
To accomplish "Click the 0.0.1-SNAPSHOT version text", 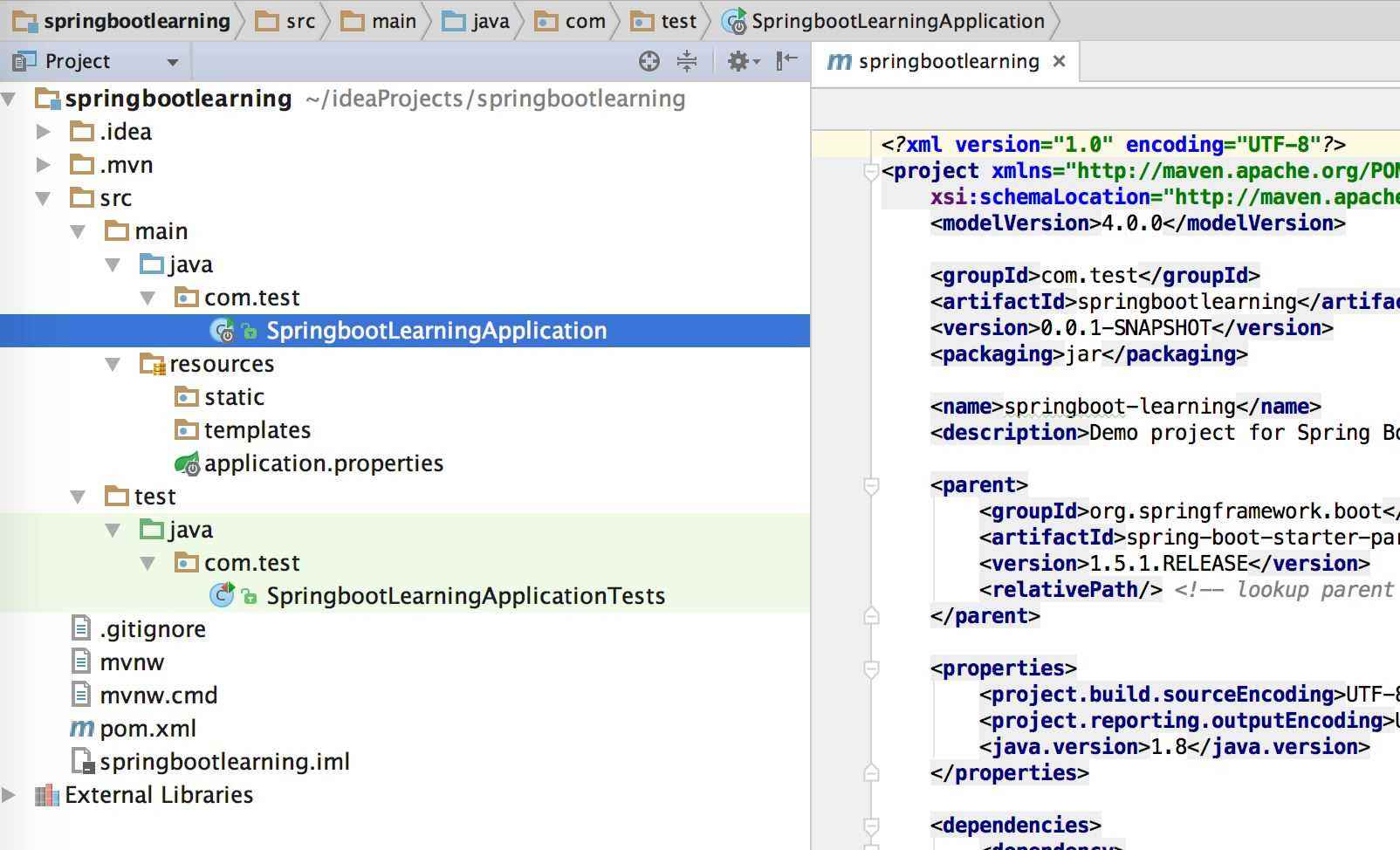I will (x=1126, y=328).
